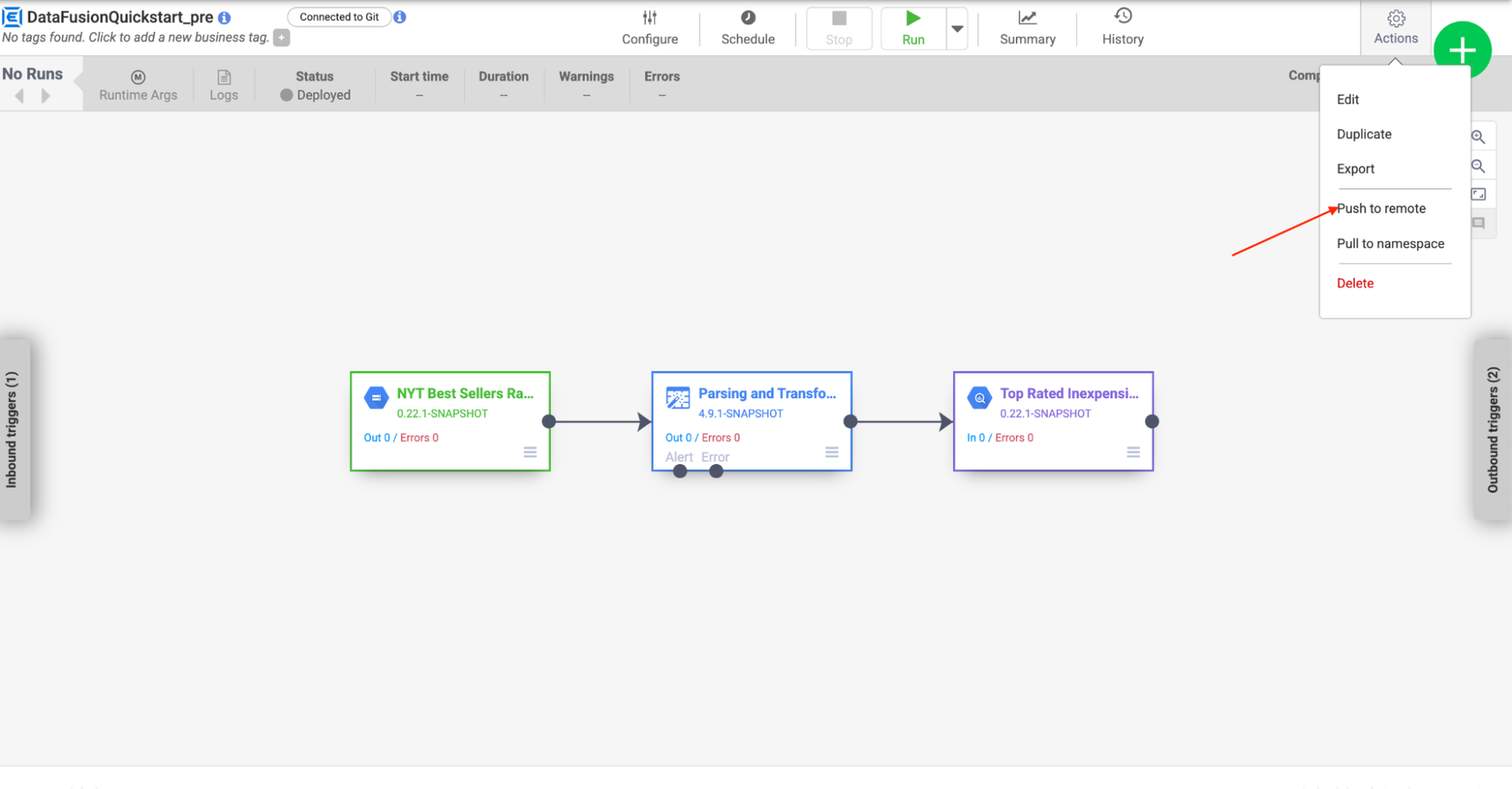Click the Error port on the Parsing node
This screenshot has height=789, width=1512.
[x=716, y=471]
